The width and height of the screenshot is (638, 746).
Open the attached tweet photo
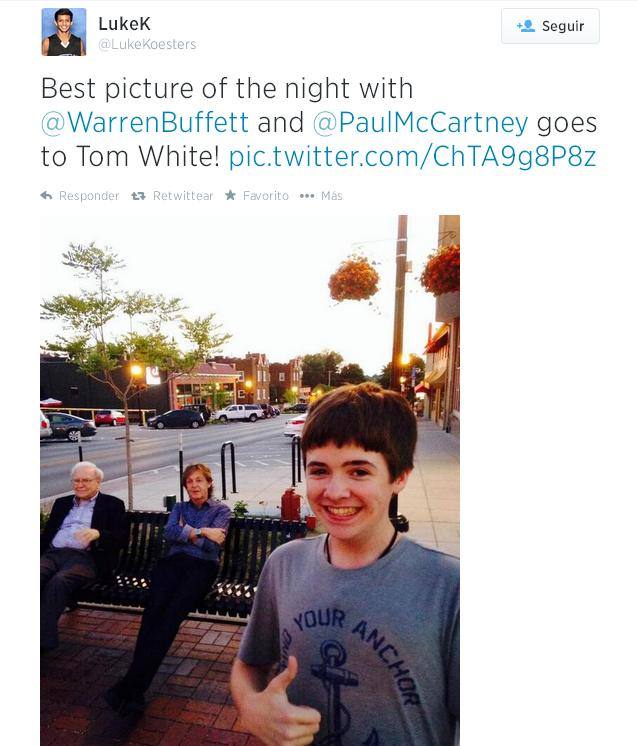coord(250,481)
